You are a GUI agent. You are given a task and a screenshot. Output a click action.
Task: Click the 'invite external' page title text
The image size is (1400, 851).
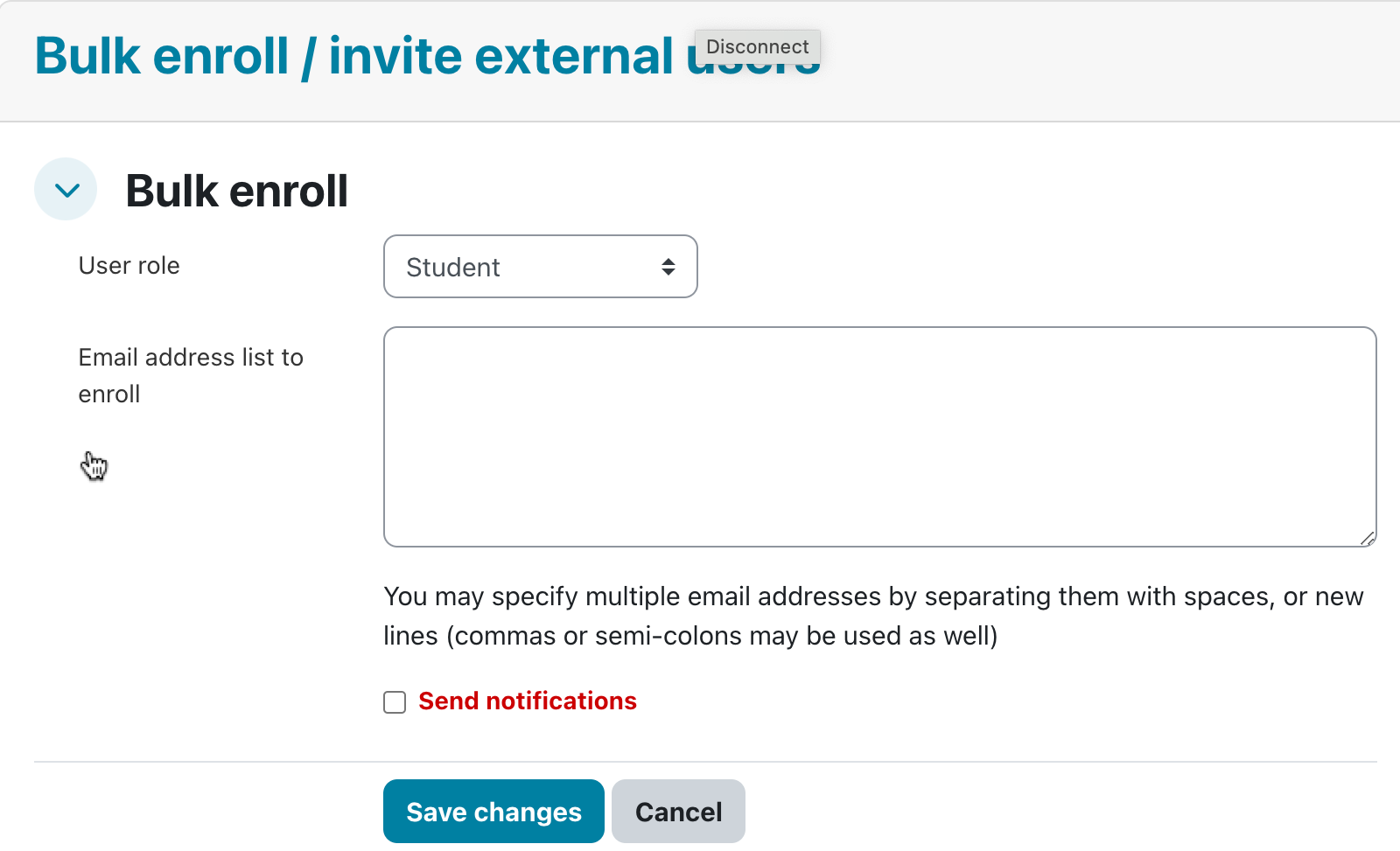click(500, 57)
